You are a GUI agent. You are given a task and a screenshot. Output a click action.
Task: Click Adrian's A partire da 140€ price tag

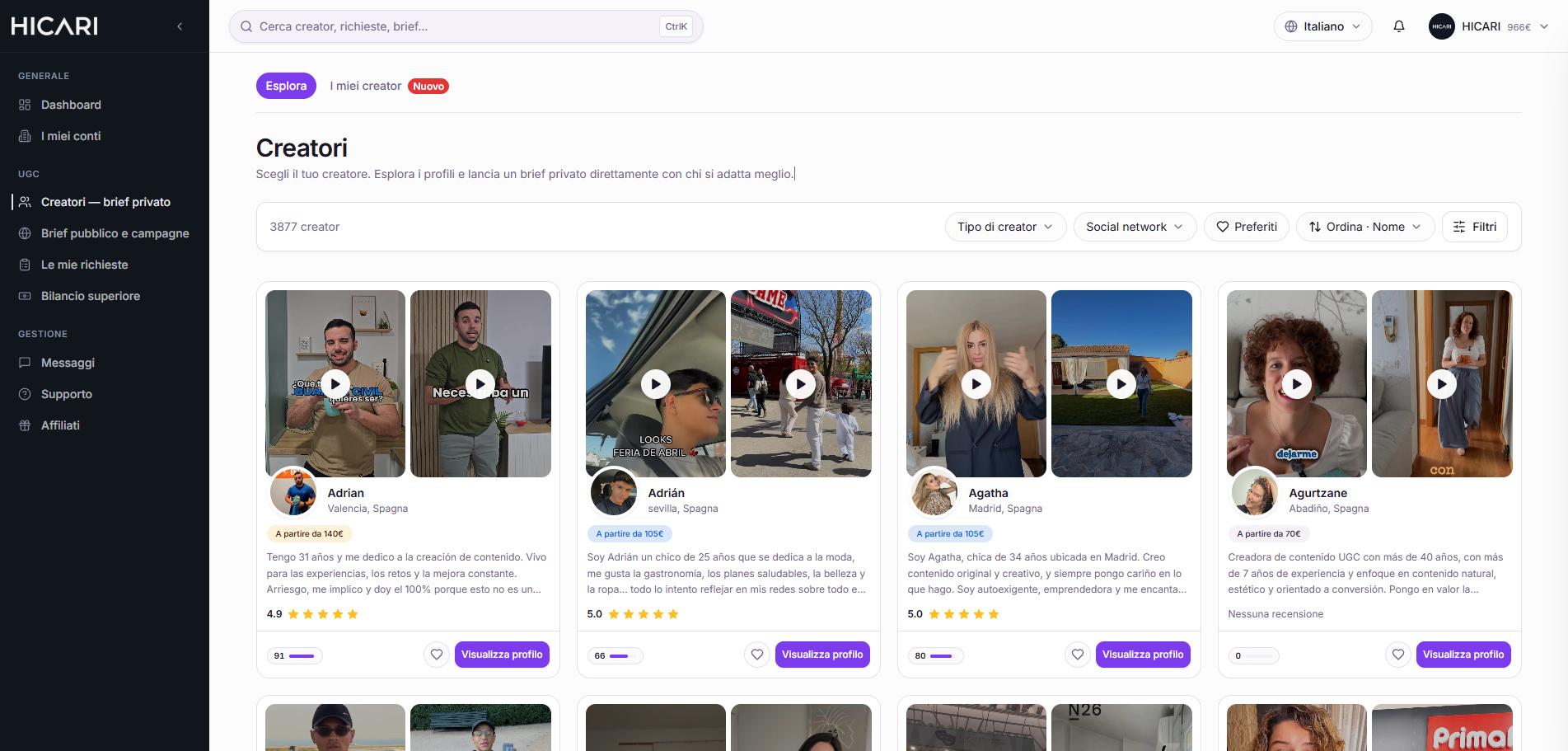(309, 534)
